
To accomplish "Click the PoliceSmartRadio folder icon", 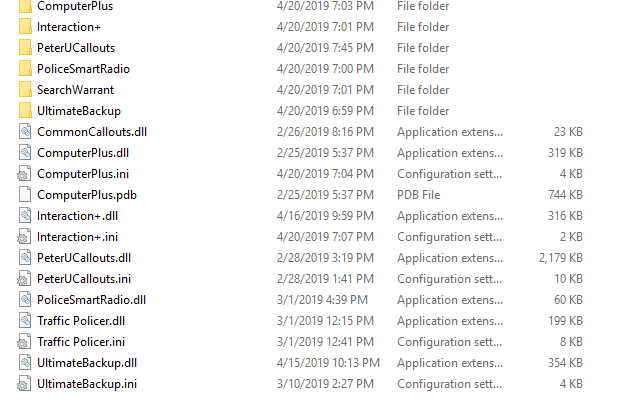I will pyautogui.click(x=25, y=68).
